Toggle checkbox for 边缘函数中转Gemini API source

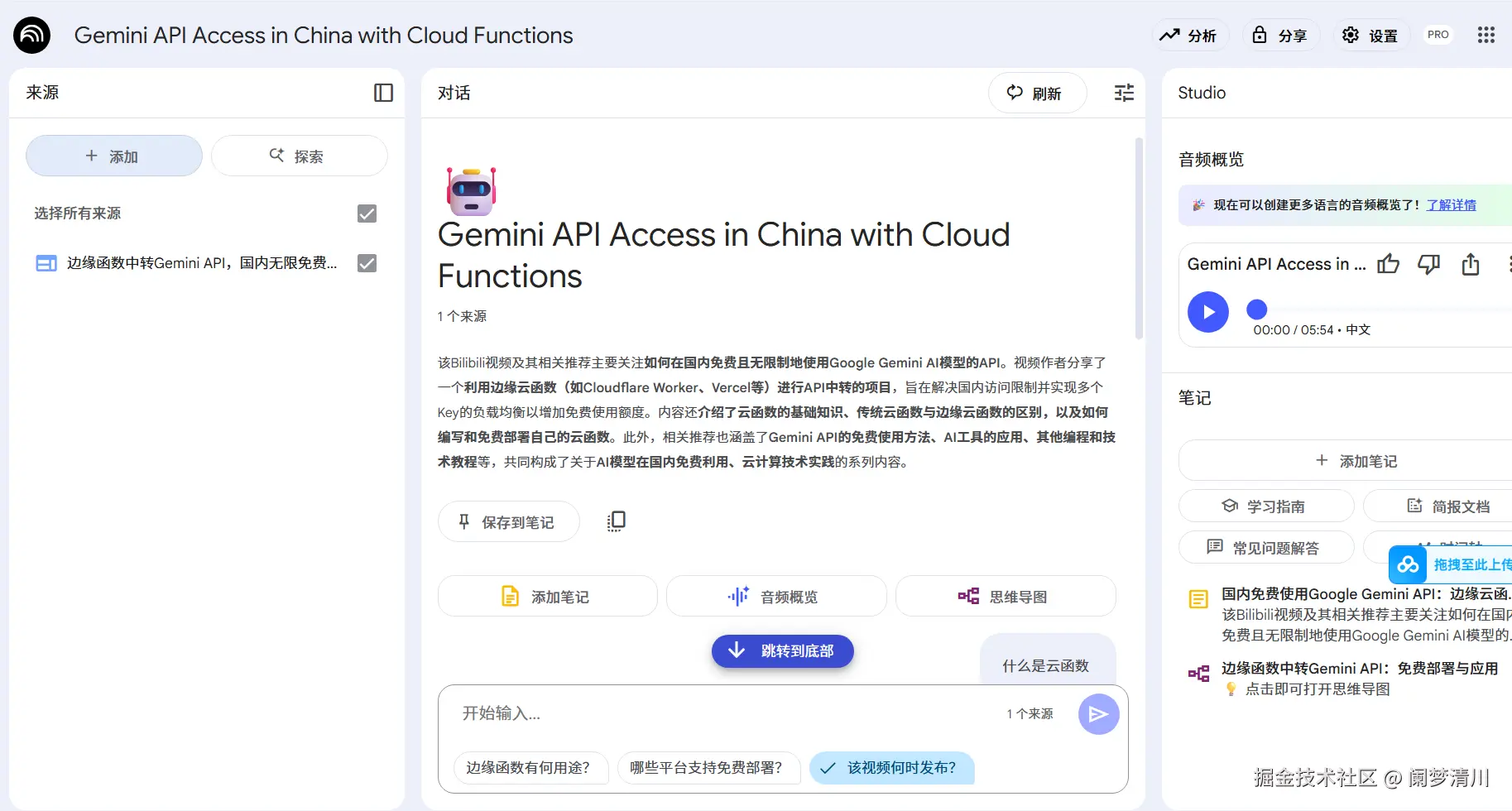pyautogui.click(x=367, y=263)
